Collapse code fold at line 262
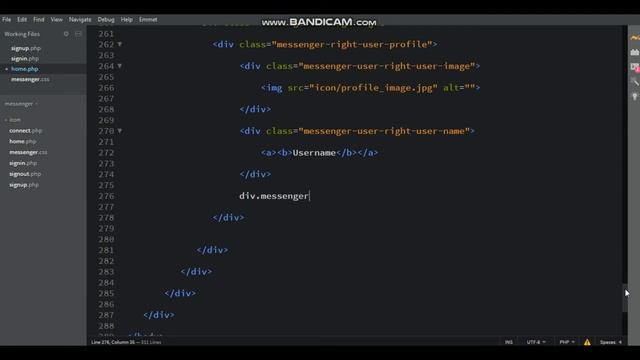Screen dimensions: 640x360 pos(120,44)
